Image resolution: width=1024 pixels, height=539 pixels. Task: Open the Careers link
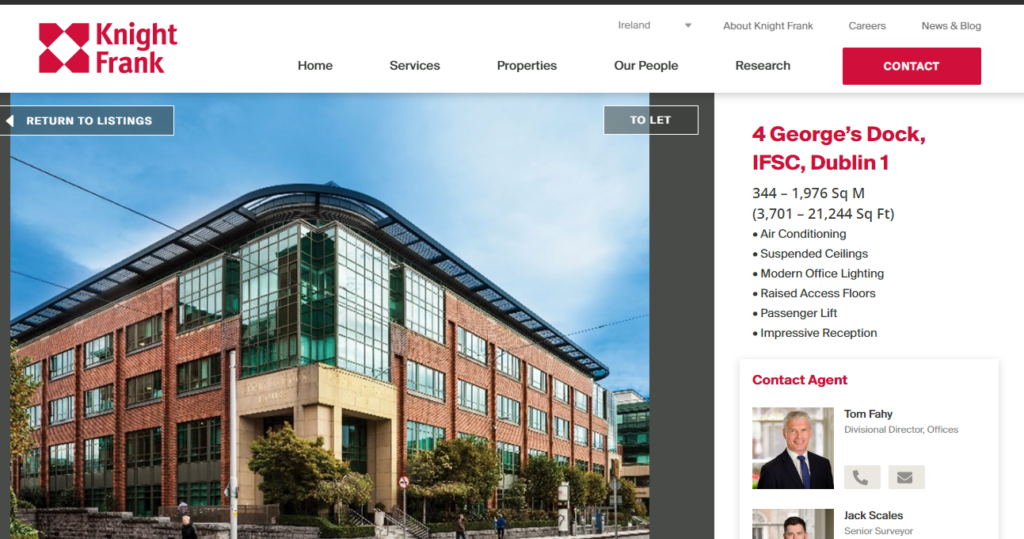pyautogui.click(x=867, y=26)
